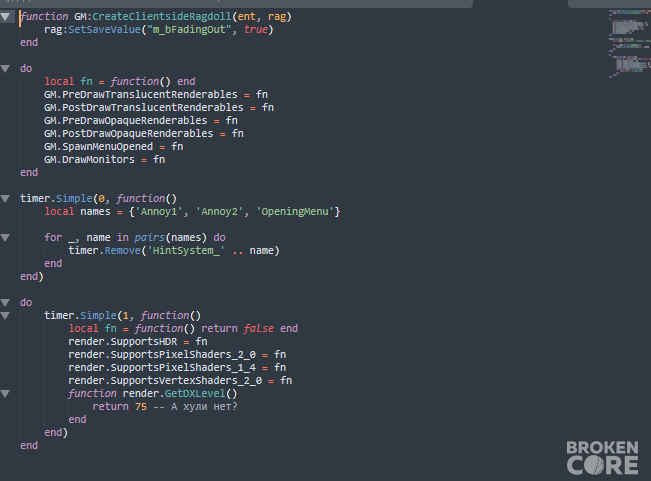Collapse the timer.Simple(1 function fold arrow
The image size is (651, 481).
[5, 316]
